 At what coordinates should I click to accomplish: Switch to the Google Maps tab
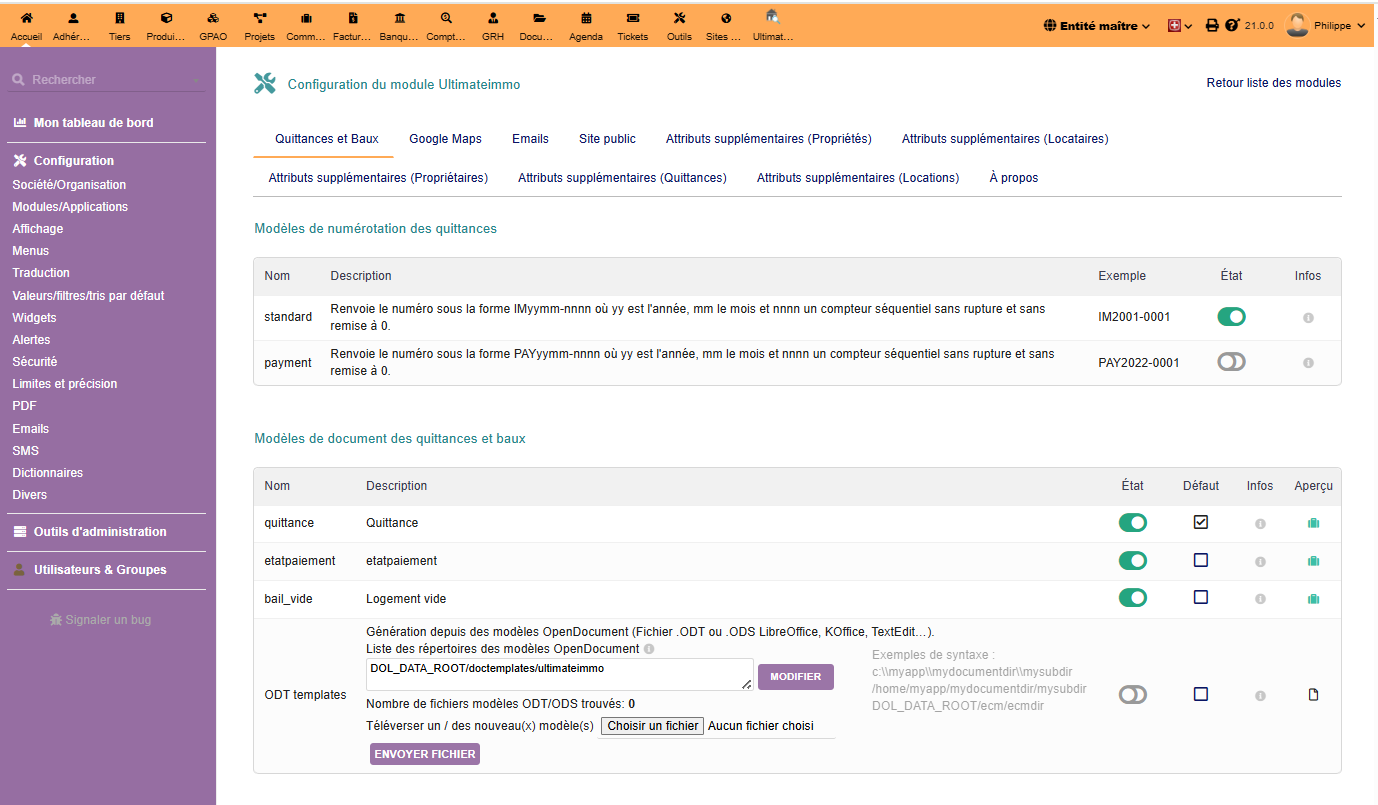445,139
